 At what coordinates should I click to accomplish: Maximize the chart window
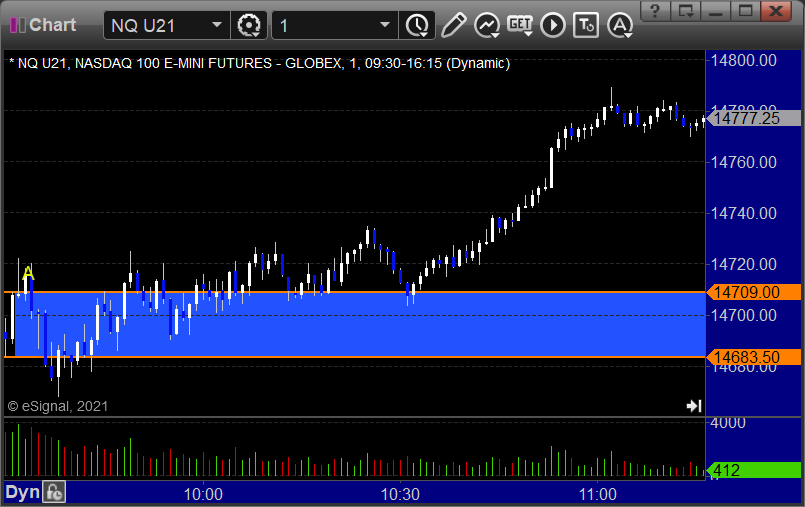point(745,10)
